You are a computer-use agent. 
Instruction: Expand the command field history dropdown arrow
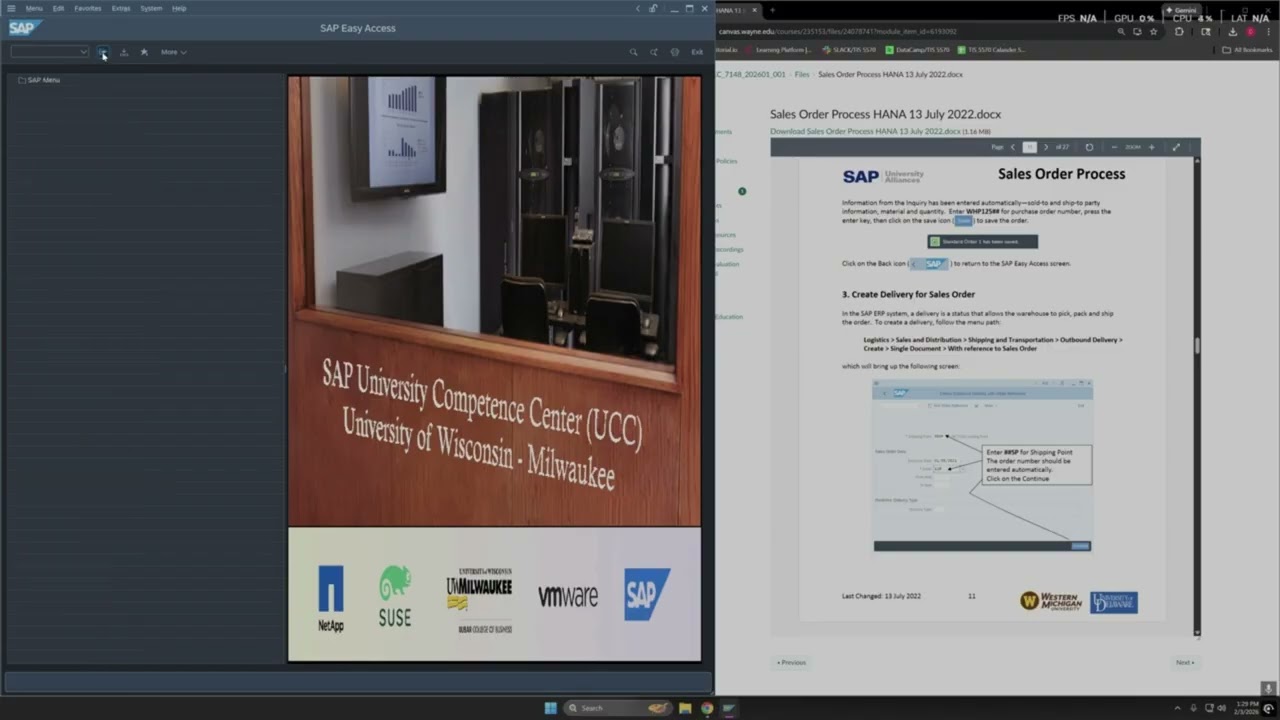tap(84, 52)
